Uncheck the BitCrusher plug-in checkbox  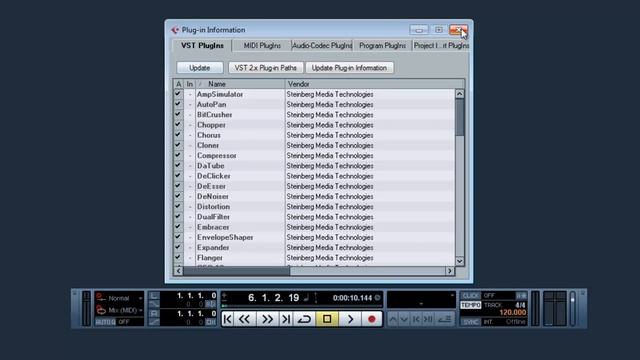coord(178,114)
